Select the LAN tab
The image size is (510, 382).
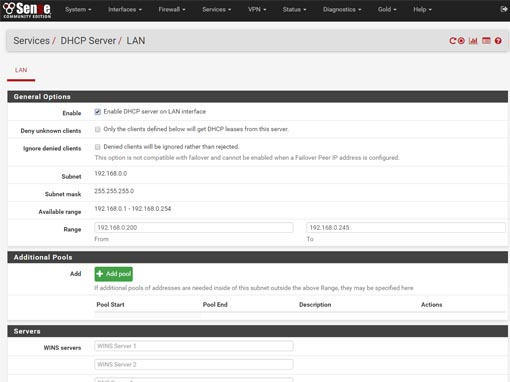(x=21, y=70)
